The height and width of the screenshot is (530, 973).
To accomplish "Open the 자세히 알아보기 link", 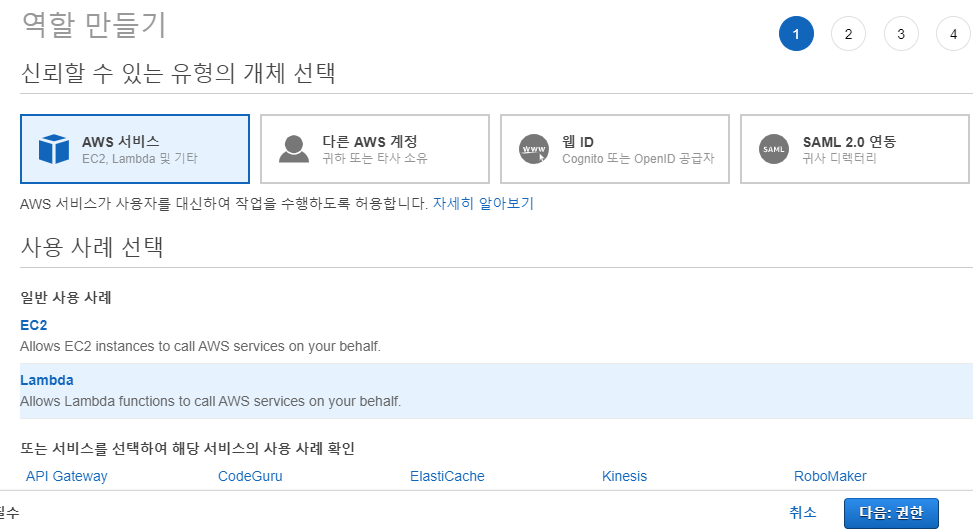I will [483, 203].
